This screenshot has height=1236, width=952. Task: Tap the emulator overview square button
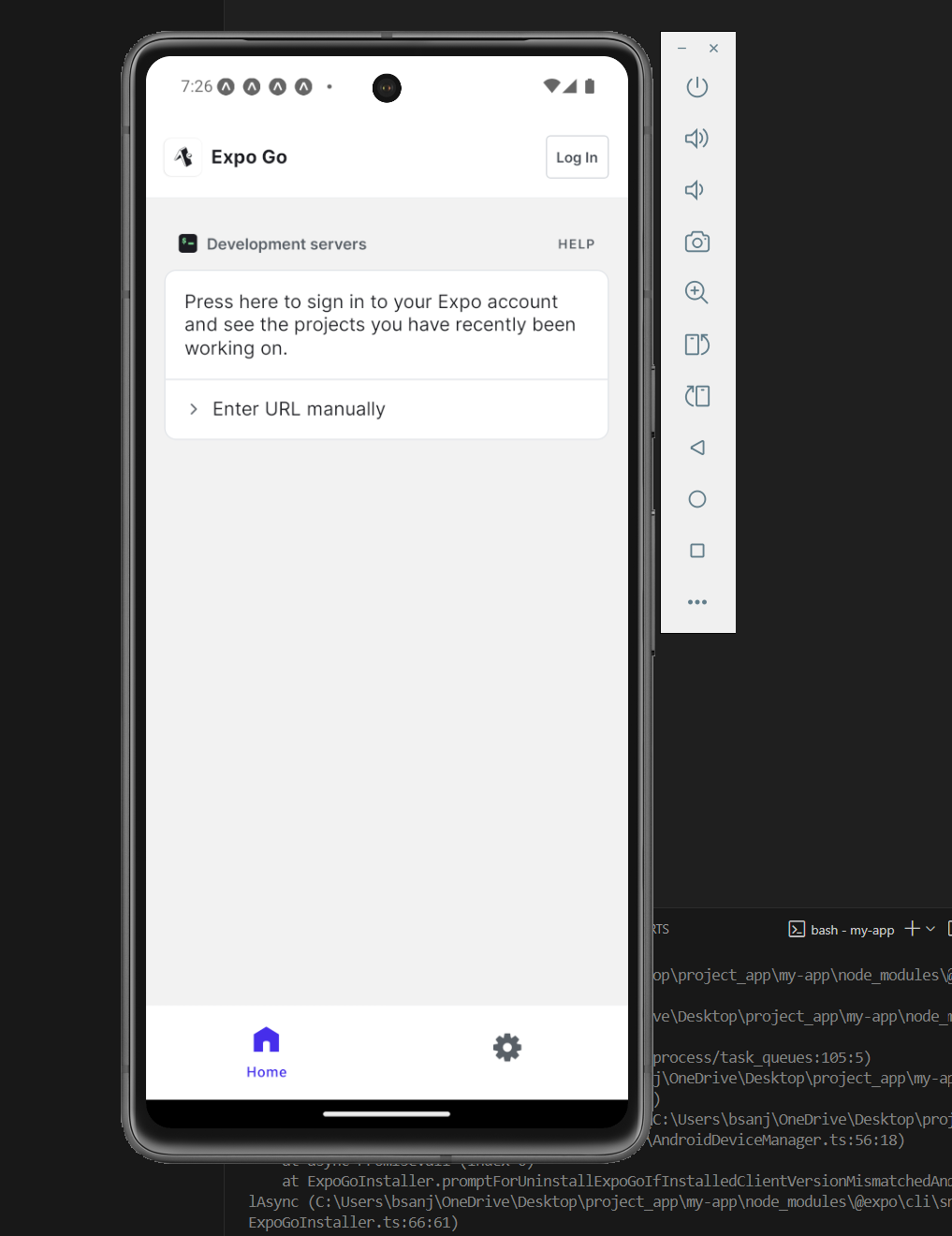tap(697, 551)
